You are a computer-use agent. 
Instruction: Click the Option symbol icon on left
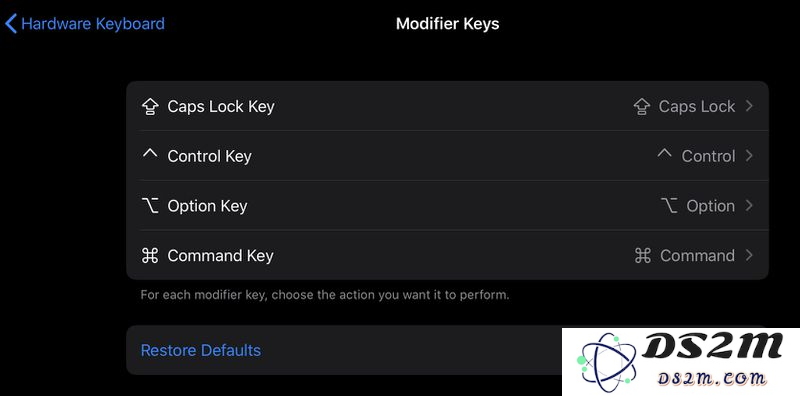point(150,206)
